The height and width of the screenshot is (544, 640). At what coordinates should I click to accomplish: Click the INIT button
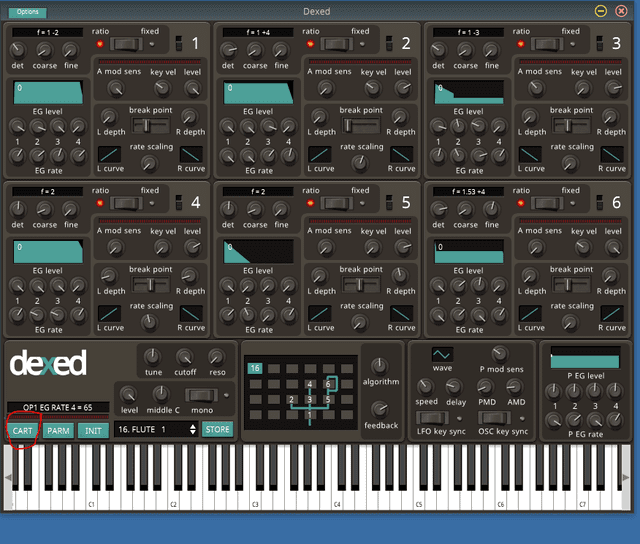[93, 430]
